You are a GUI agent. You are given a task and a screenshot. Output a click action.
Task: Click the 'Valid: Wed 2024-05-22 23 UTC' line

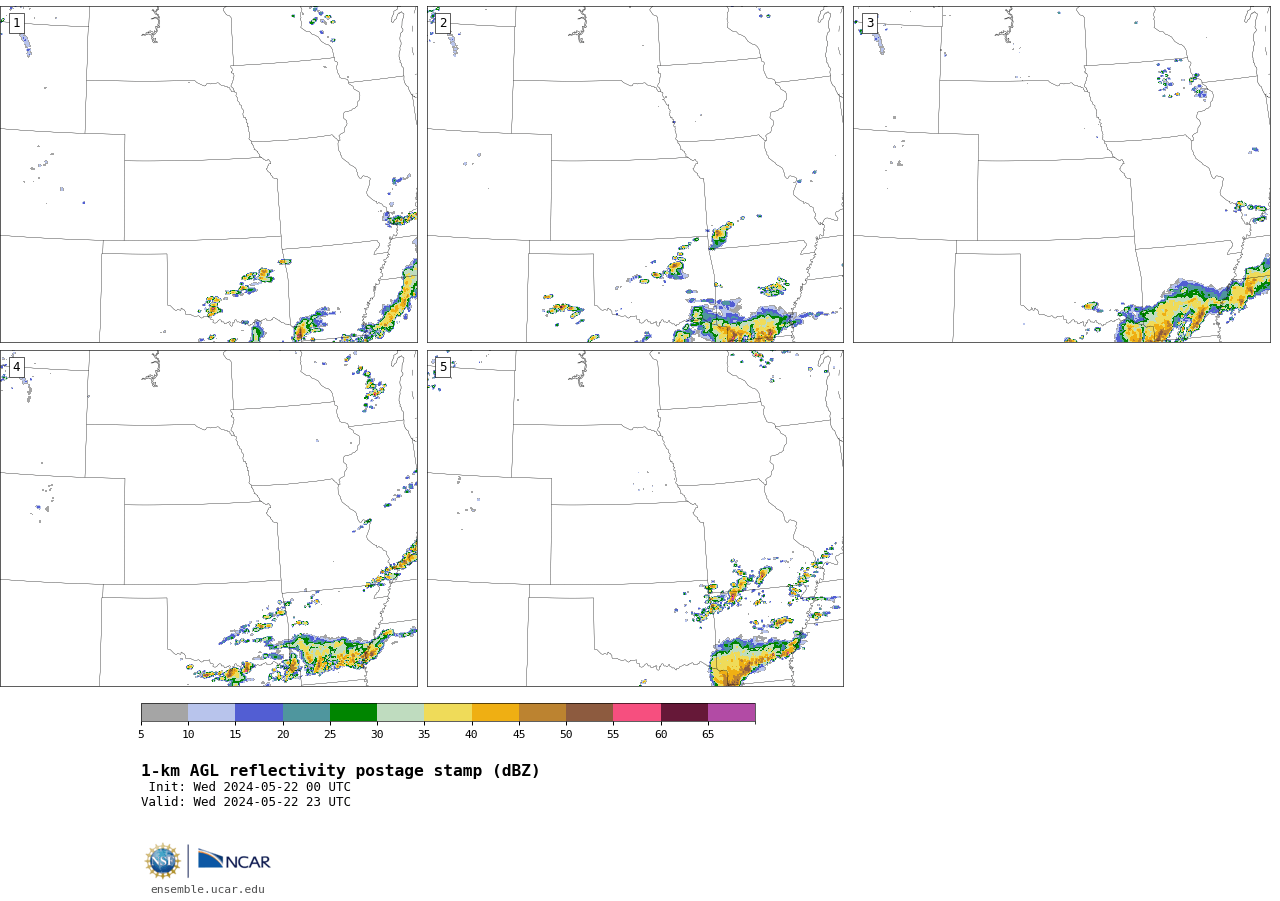(246, 802)
